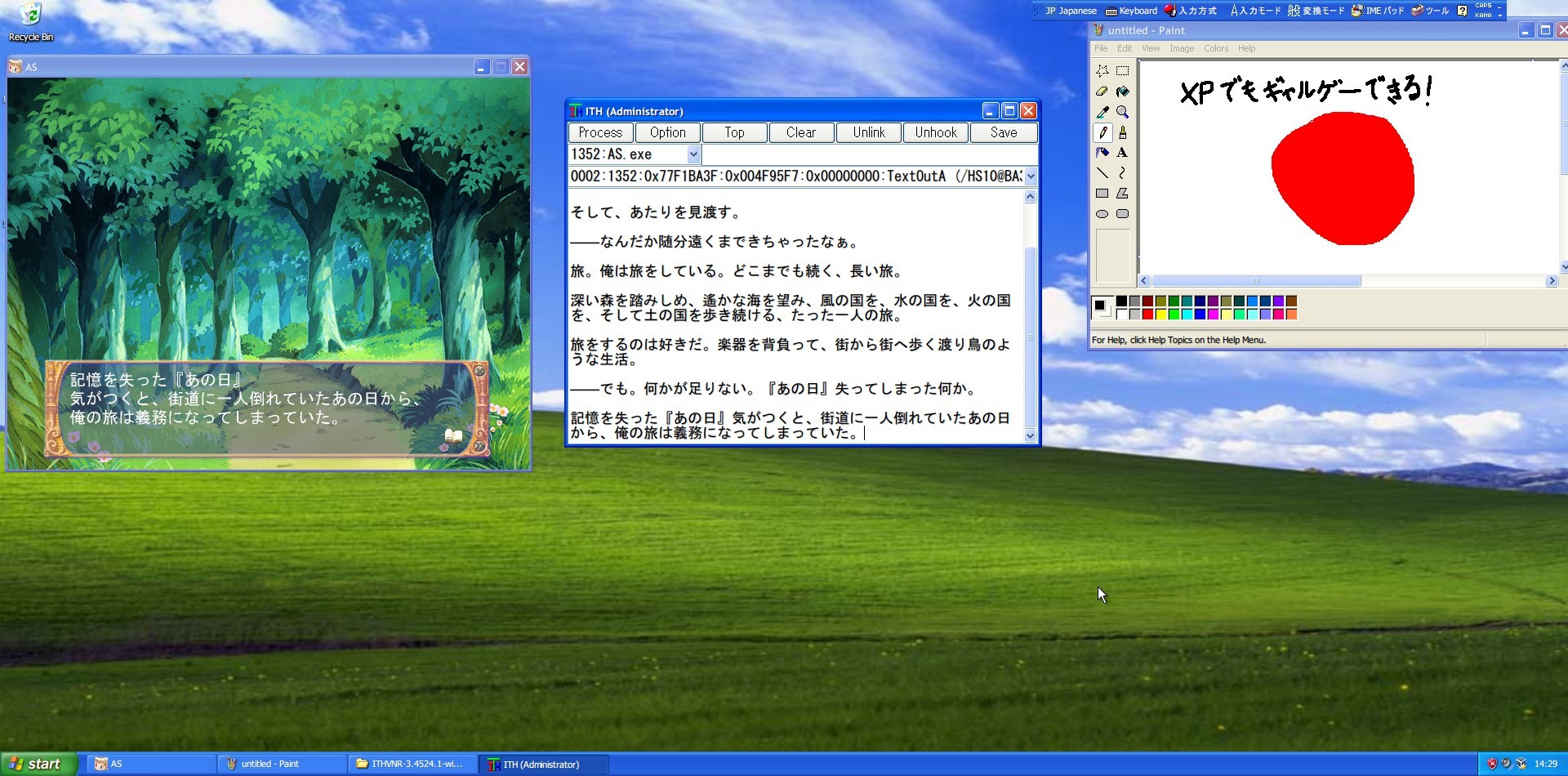The height and width of the screenshot is (776, 1568).
Task: Click the Save button in ITH
Action: tap(1002, 132)
